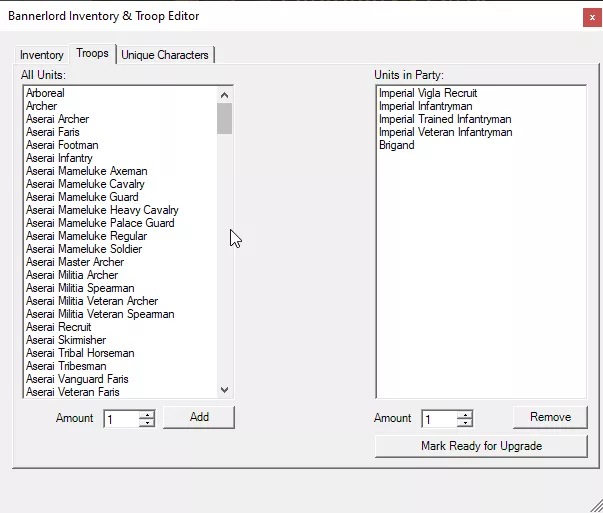The height and width of the screenshot is (513, 603).
Task: Click the All Units scrollbar thumb
Action: [225, 118]
